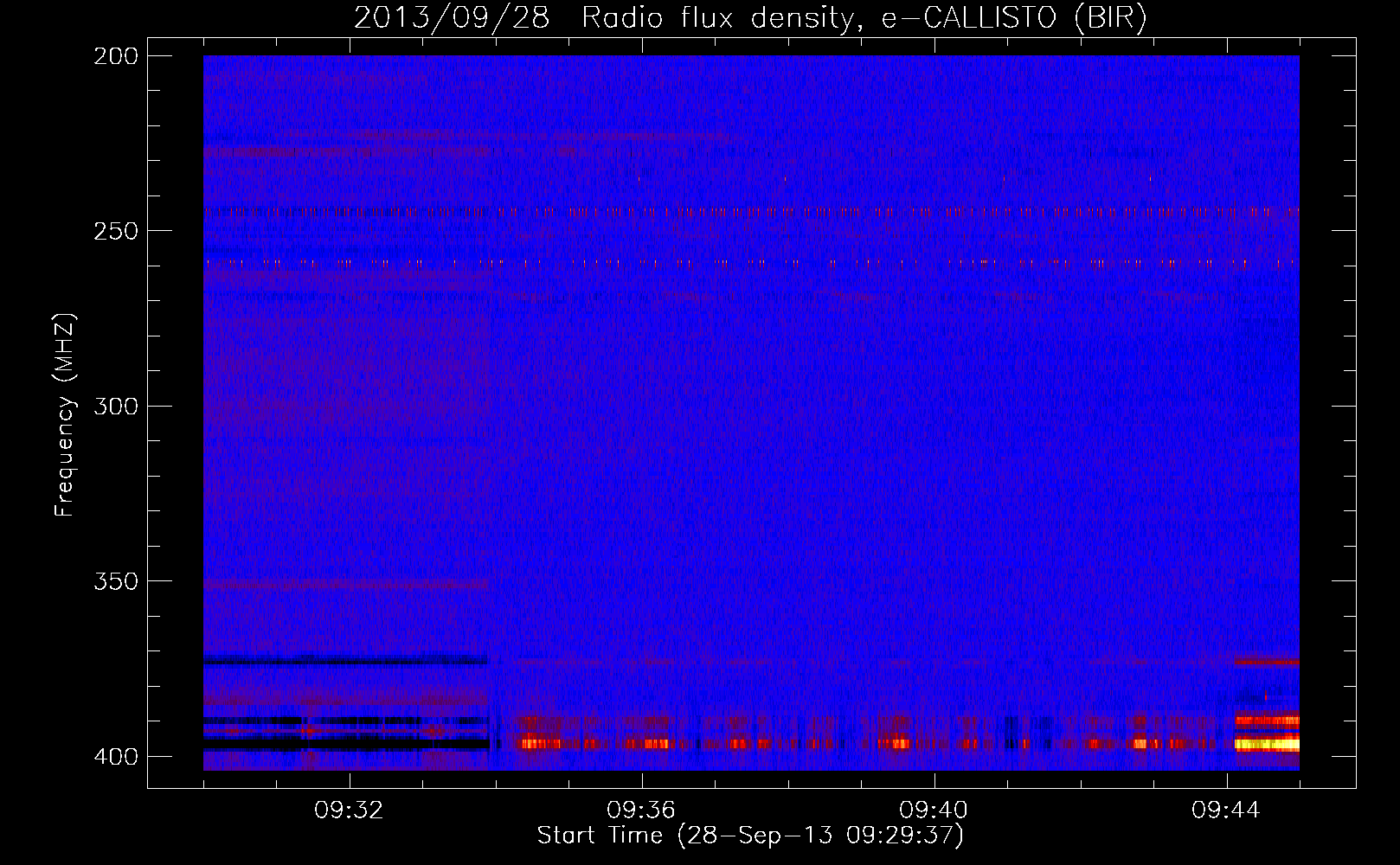The image size is (1400, 865).
Task: Click the 09:44 time tick label
Action: [1226, 811]
